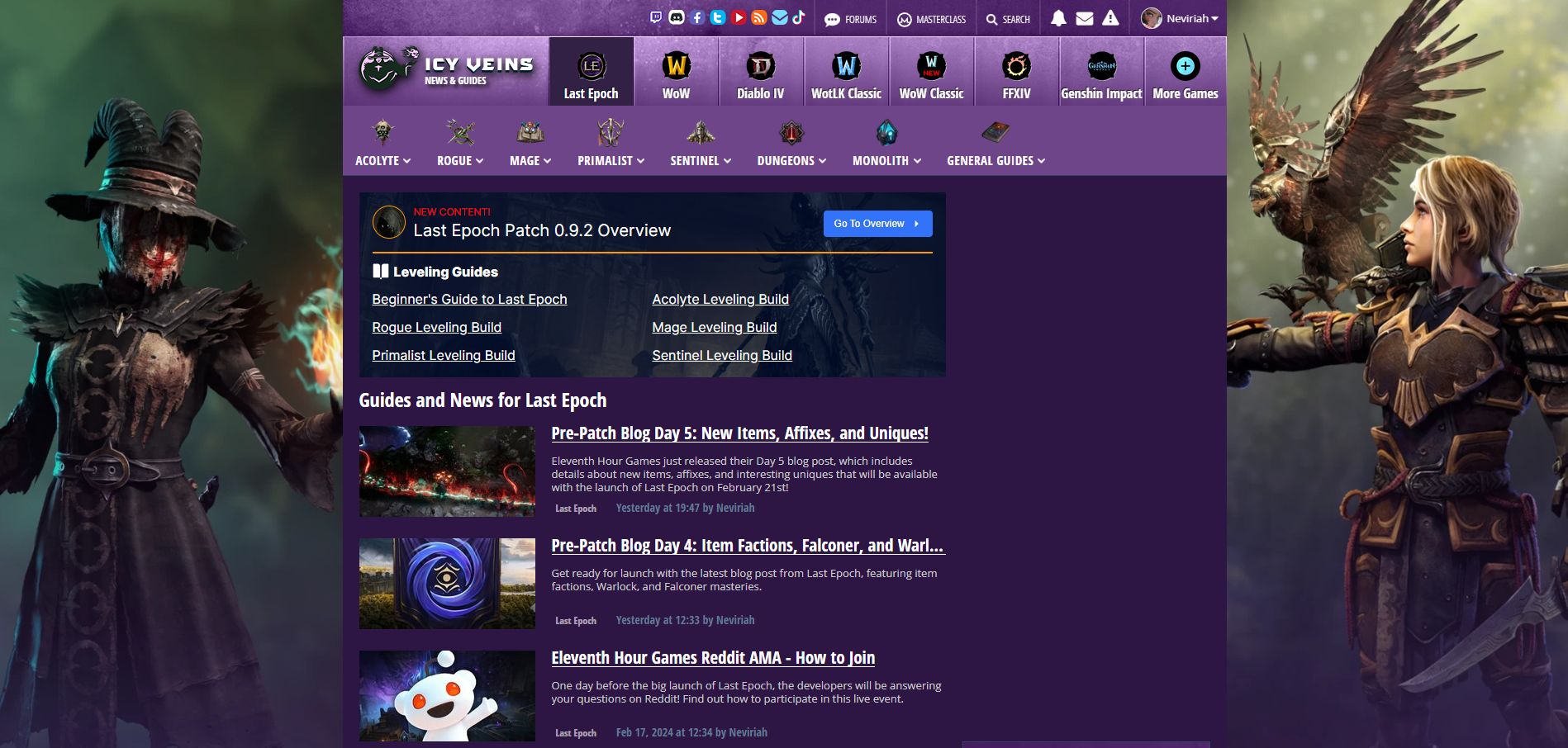Click the Leveling Guides book icon
Image resolution: width=1568 pixels, height=748 pixels.
380,271
